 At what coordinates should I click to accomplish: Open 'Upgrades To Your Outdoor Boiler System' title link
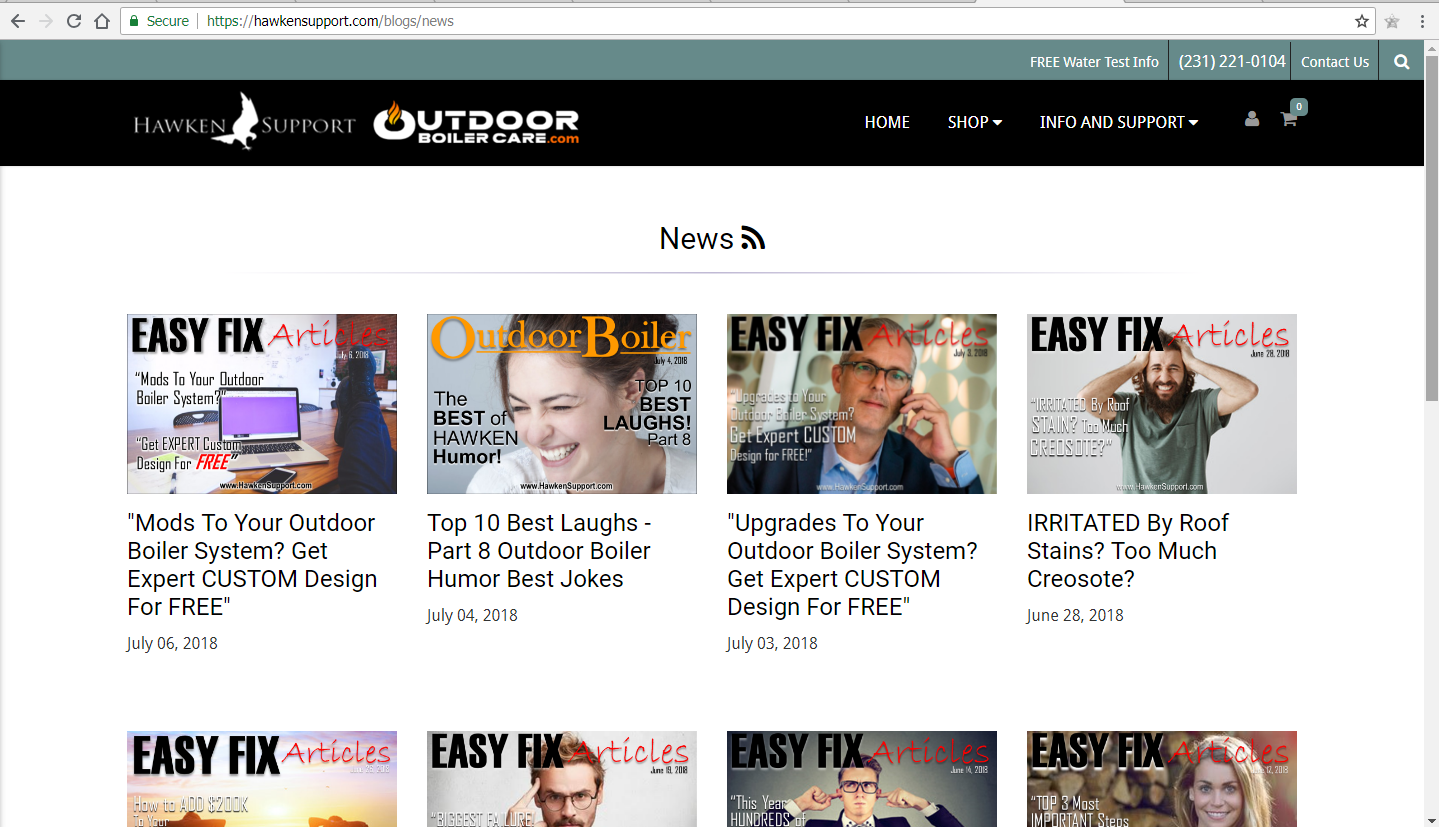pos(852,565)
